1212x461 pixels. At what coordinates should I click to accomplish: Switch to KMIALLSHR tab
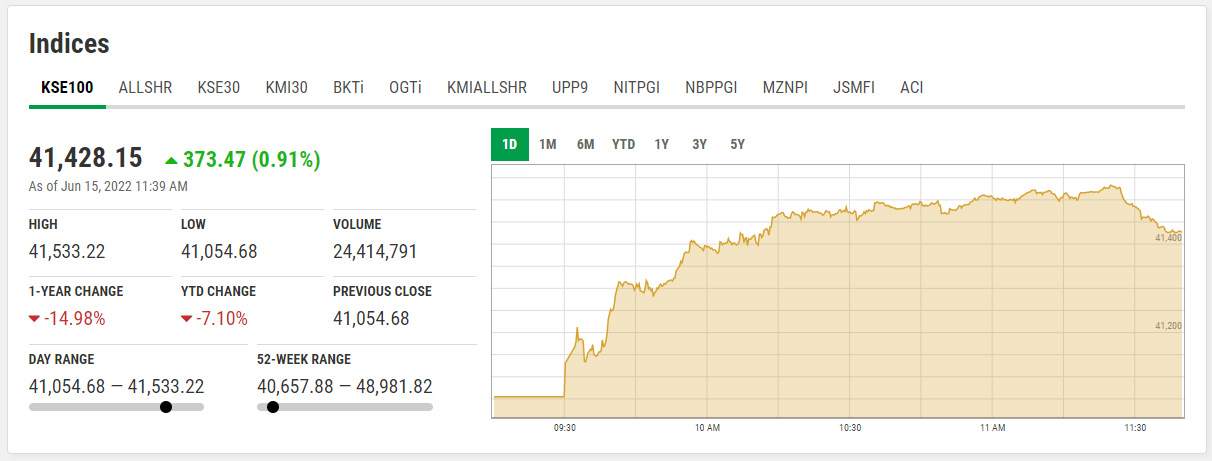486,87
